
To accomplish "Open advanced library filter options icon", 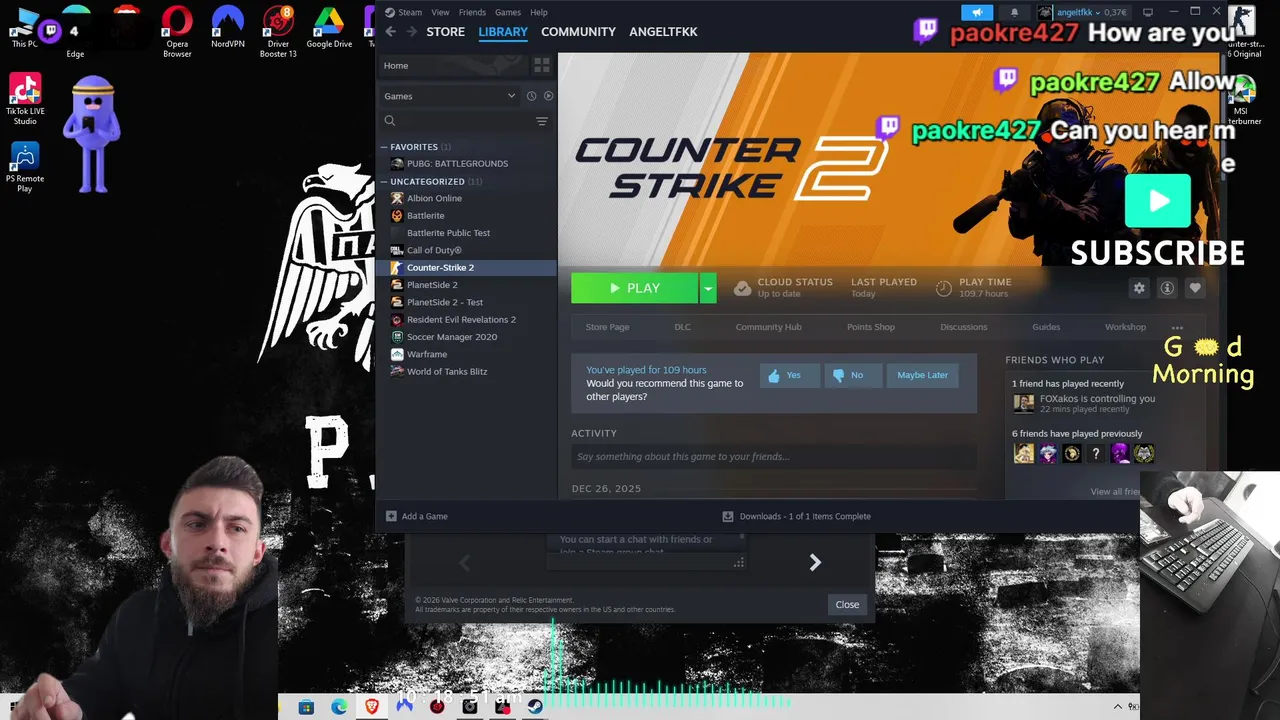I will [x=542, y=121].
